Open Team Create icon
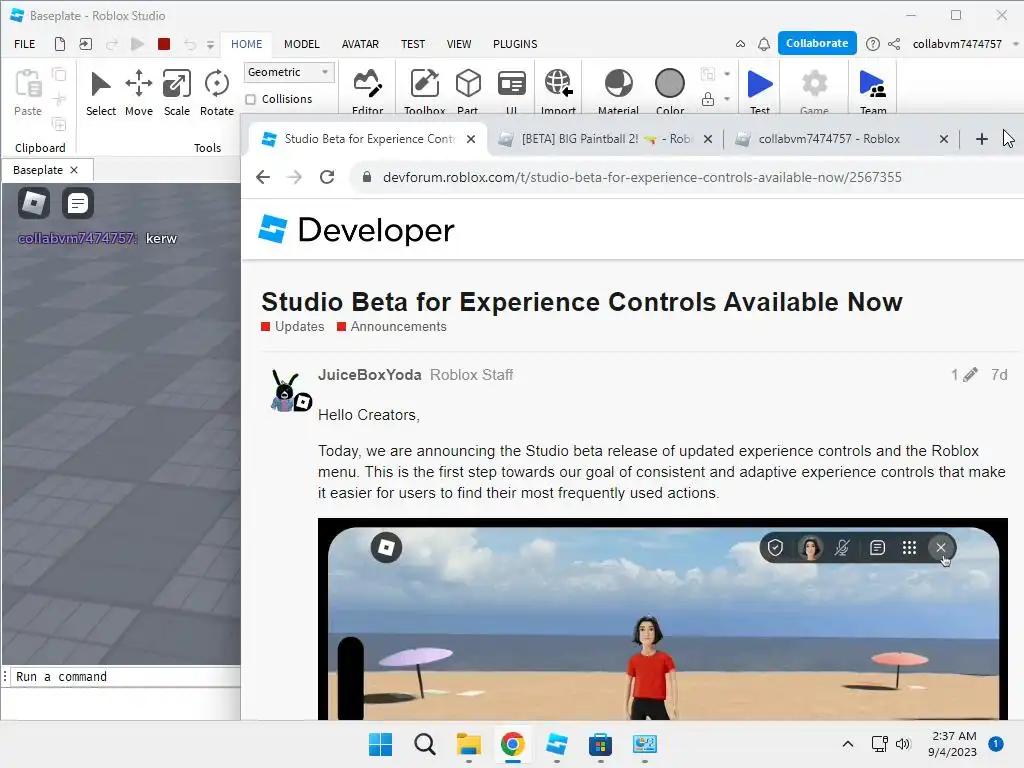1024x768 pixels. 872,91
